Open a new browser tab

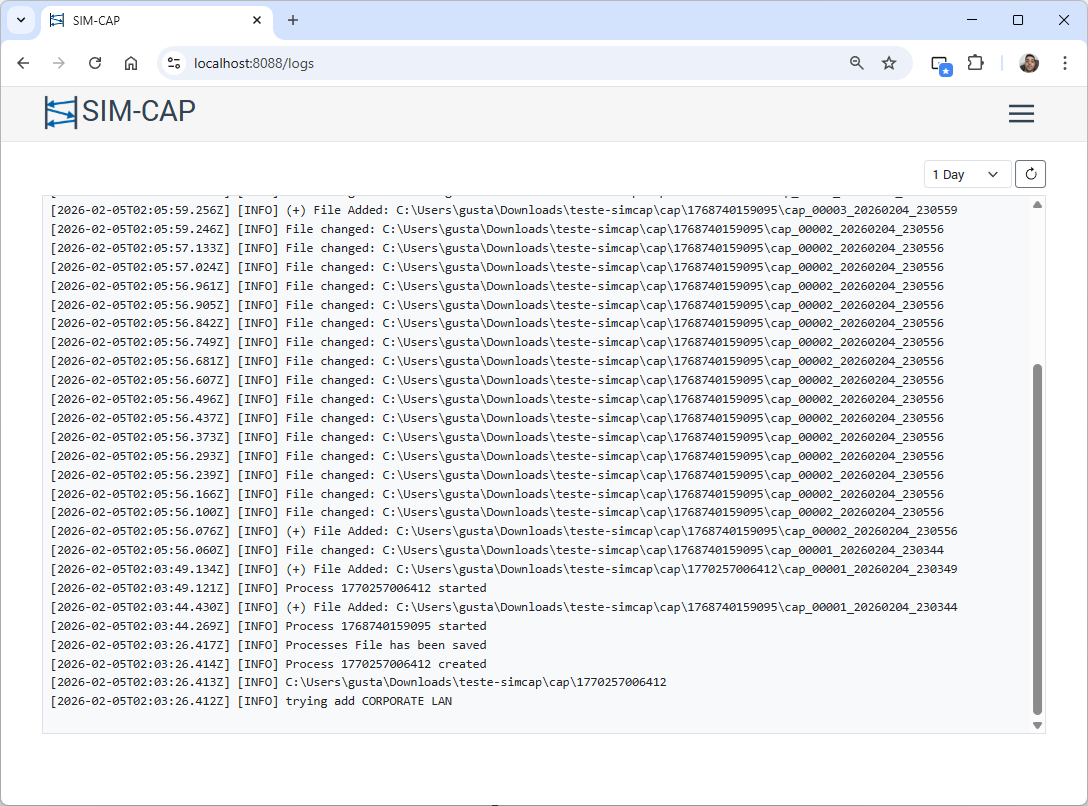(293, 20)
